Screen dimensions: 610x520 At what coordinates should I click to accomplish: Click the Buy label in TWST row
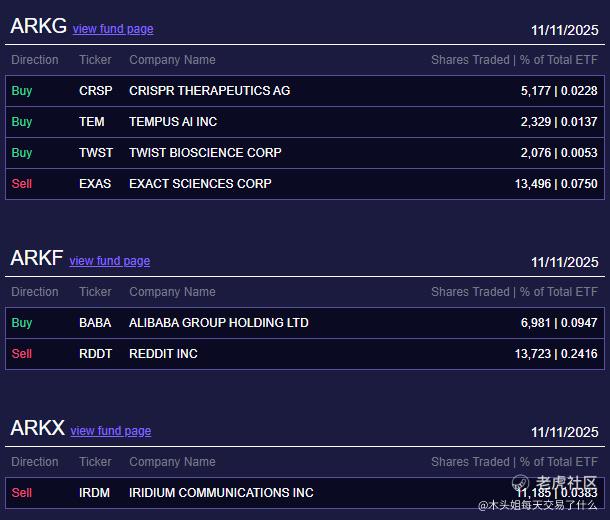coord(22,153)
